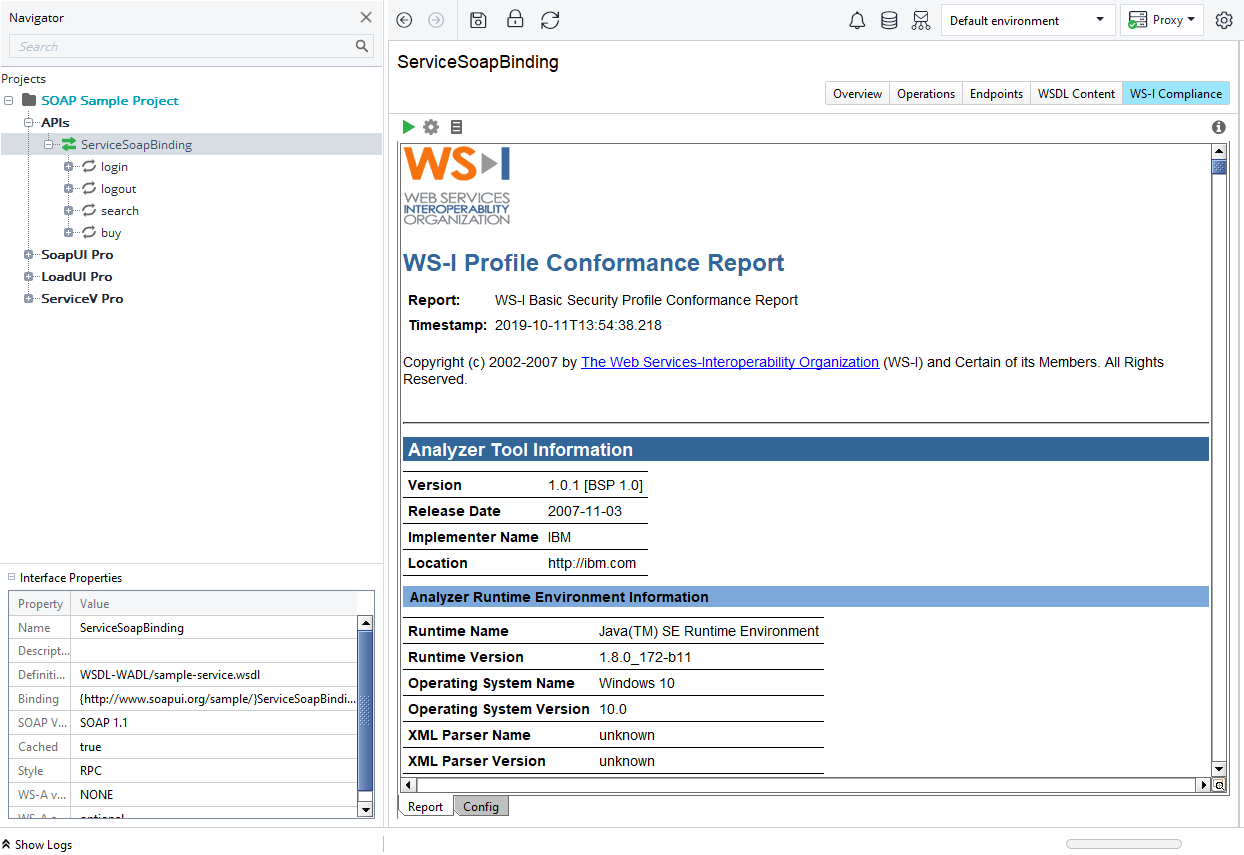The width and height of the screenshot is (1244, 855).
Task: Click the report vertical scrollbar up arrow
Action: tap(1219, 150)
